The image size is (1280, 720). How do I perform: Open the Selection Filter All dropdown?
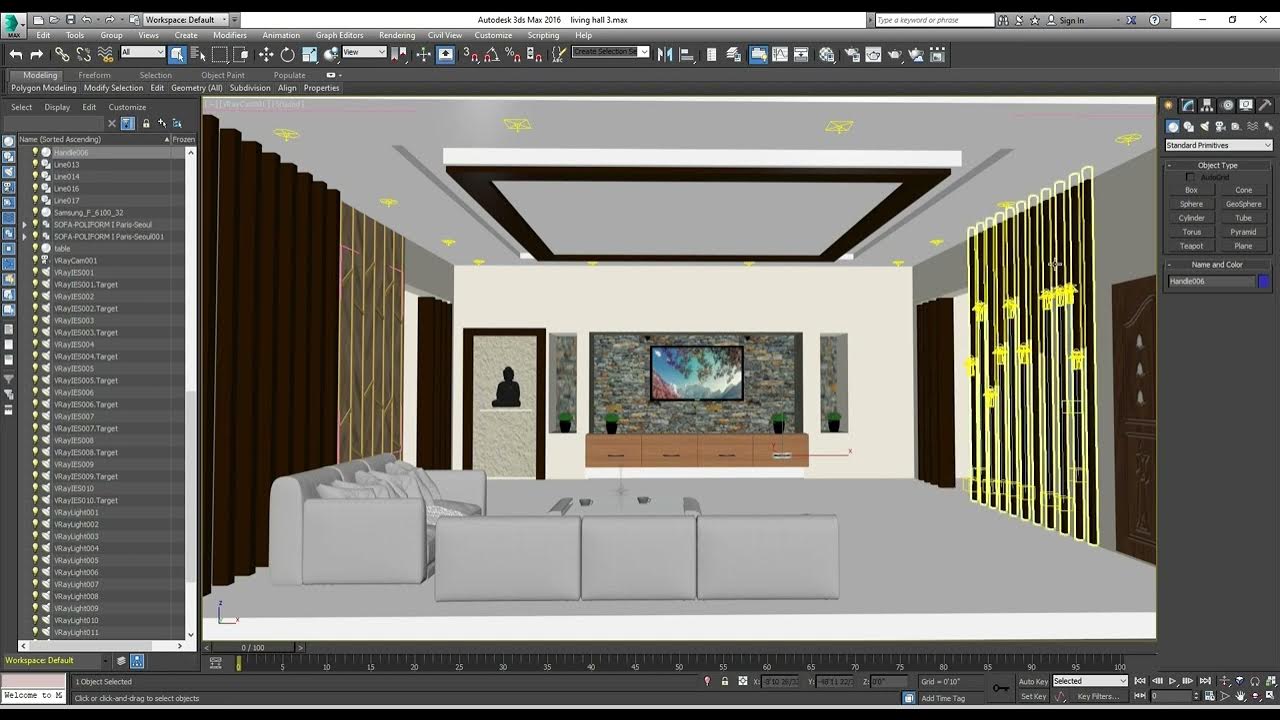click(143, 52)
